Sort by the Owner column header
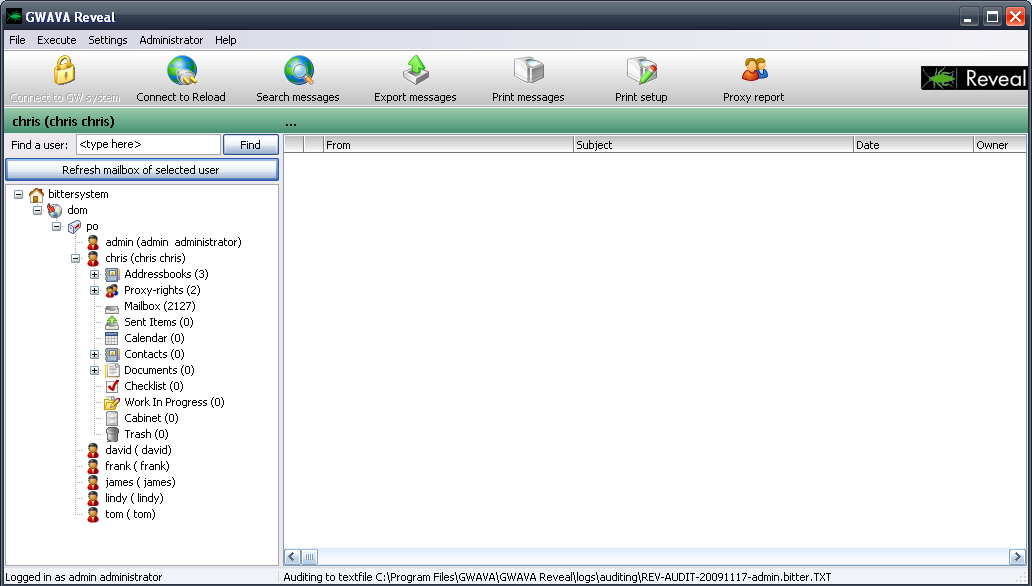Viewport: 1032px width, 586px height. [x=1000, y=145]
